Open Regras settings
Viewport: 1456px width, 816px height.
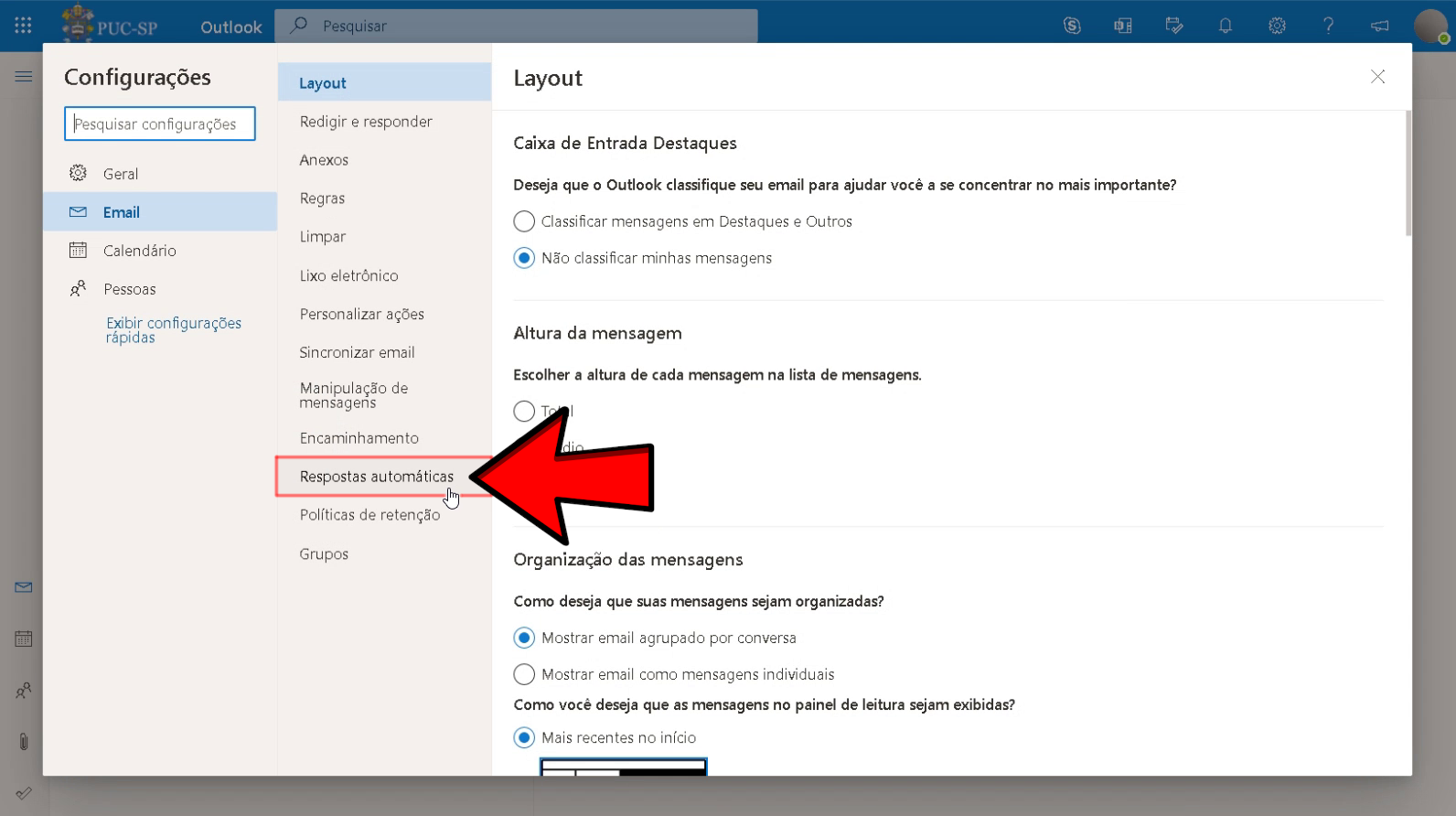click(x=384, y=199)
